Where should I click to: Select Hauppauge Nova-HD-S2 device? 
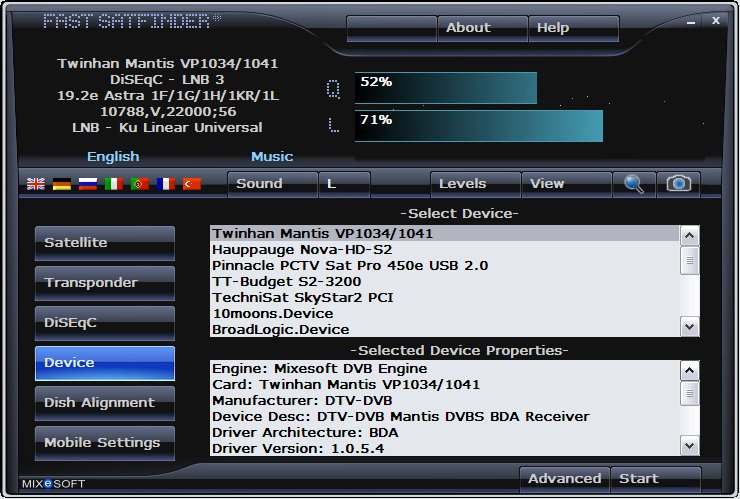(x=445, y=250)
